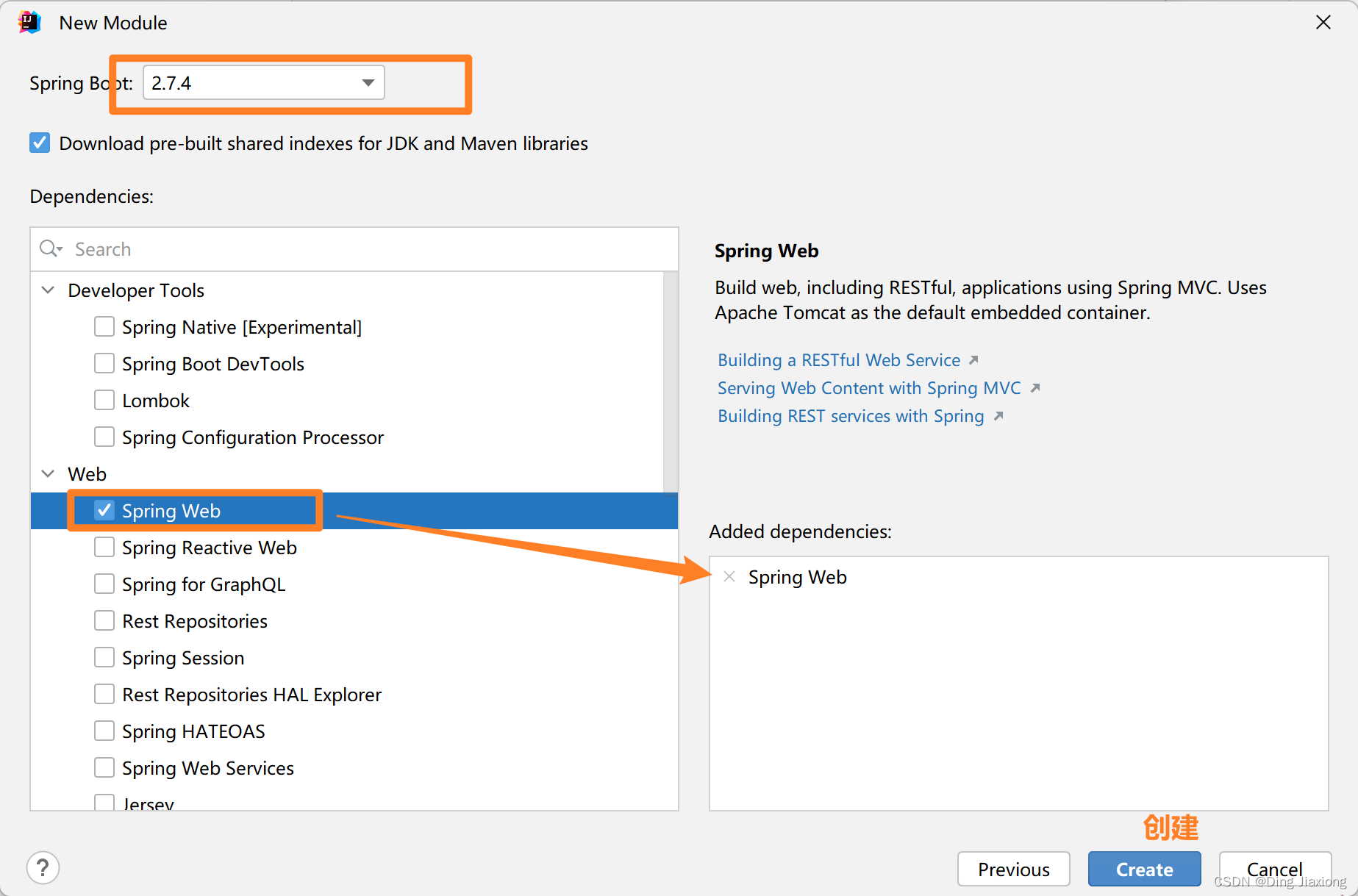Open Building a RESTful Web Service link
Image resolution: width=1358 pixels, height=896 pixels.
point(839,360)
